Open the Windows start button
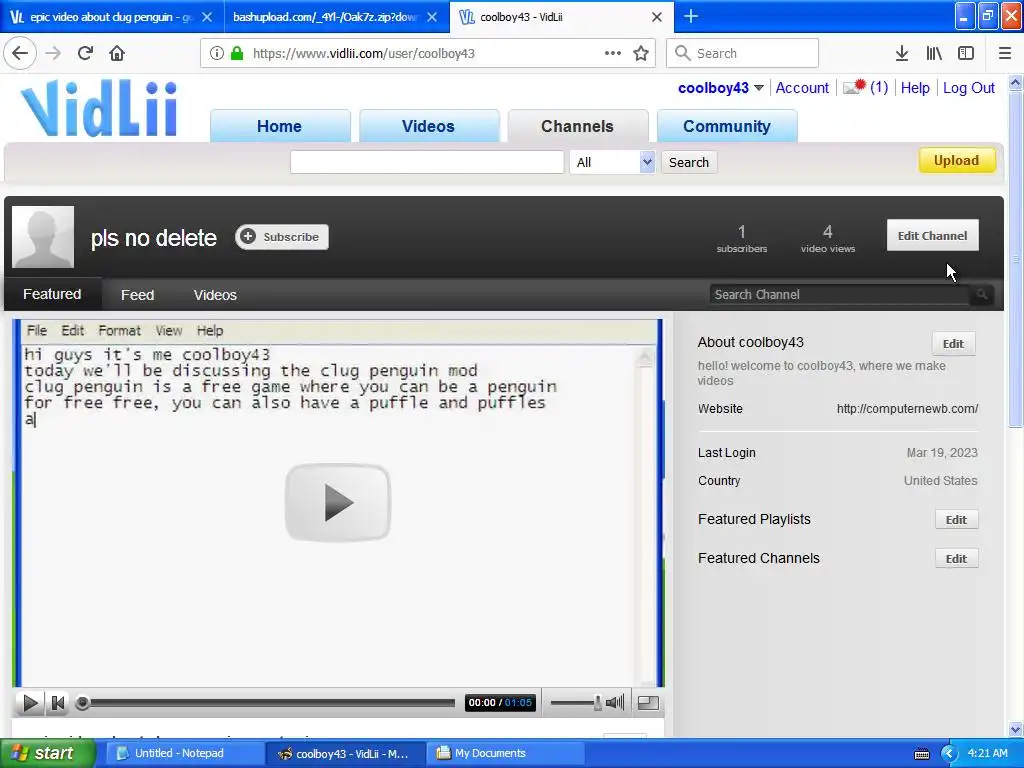Screen dimensions: 1024x768 [x=48, y=753]
